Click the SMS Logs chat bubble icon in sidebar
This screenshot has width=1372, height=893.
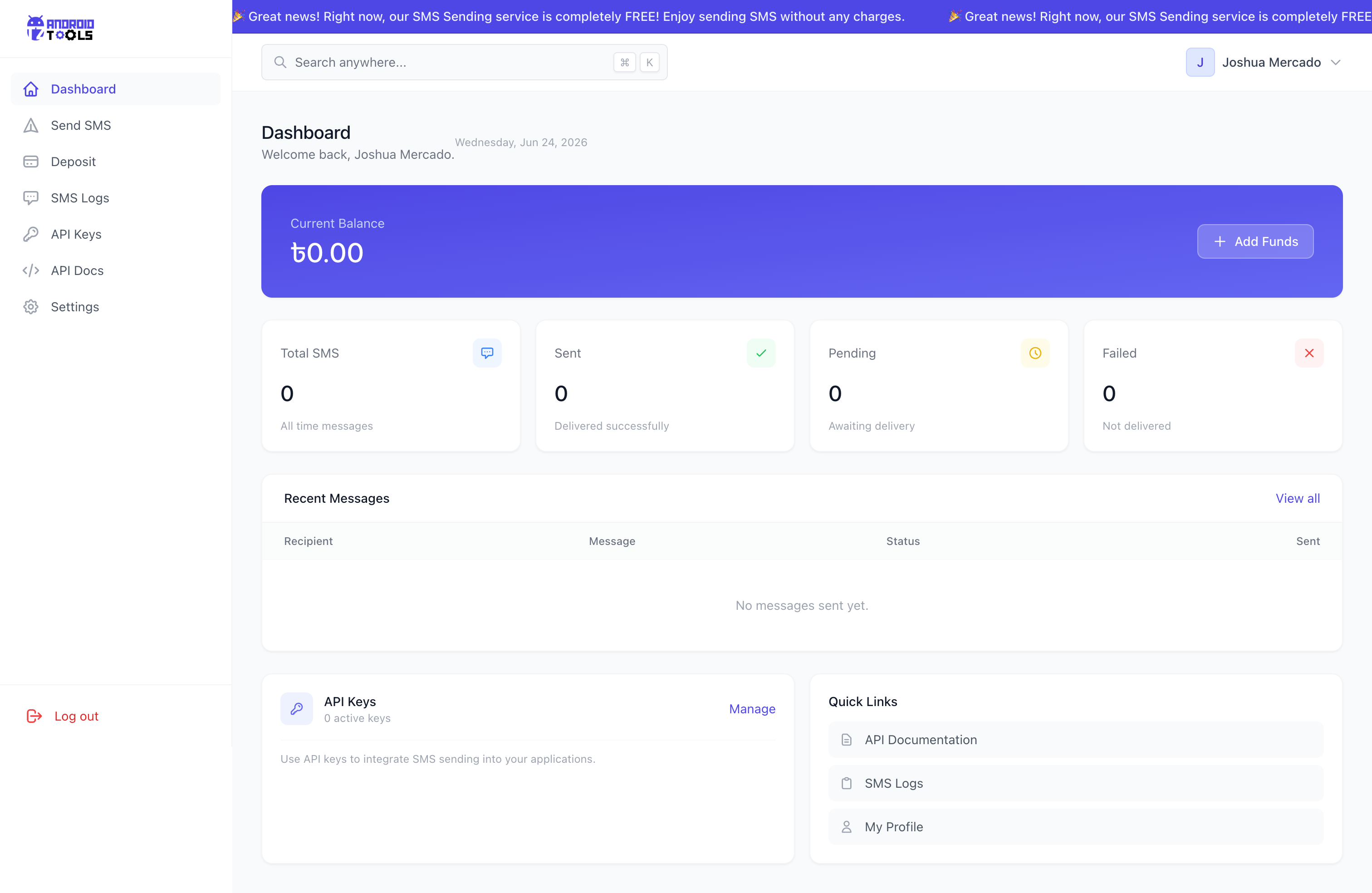(31, 198)
